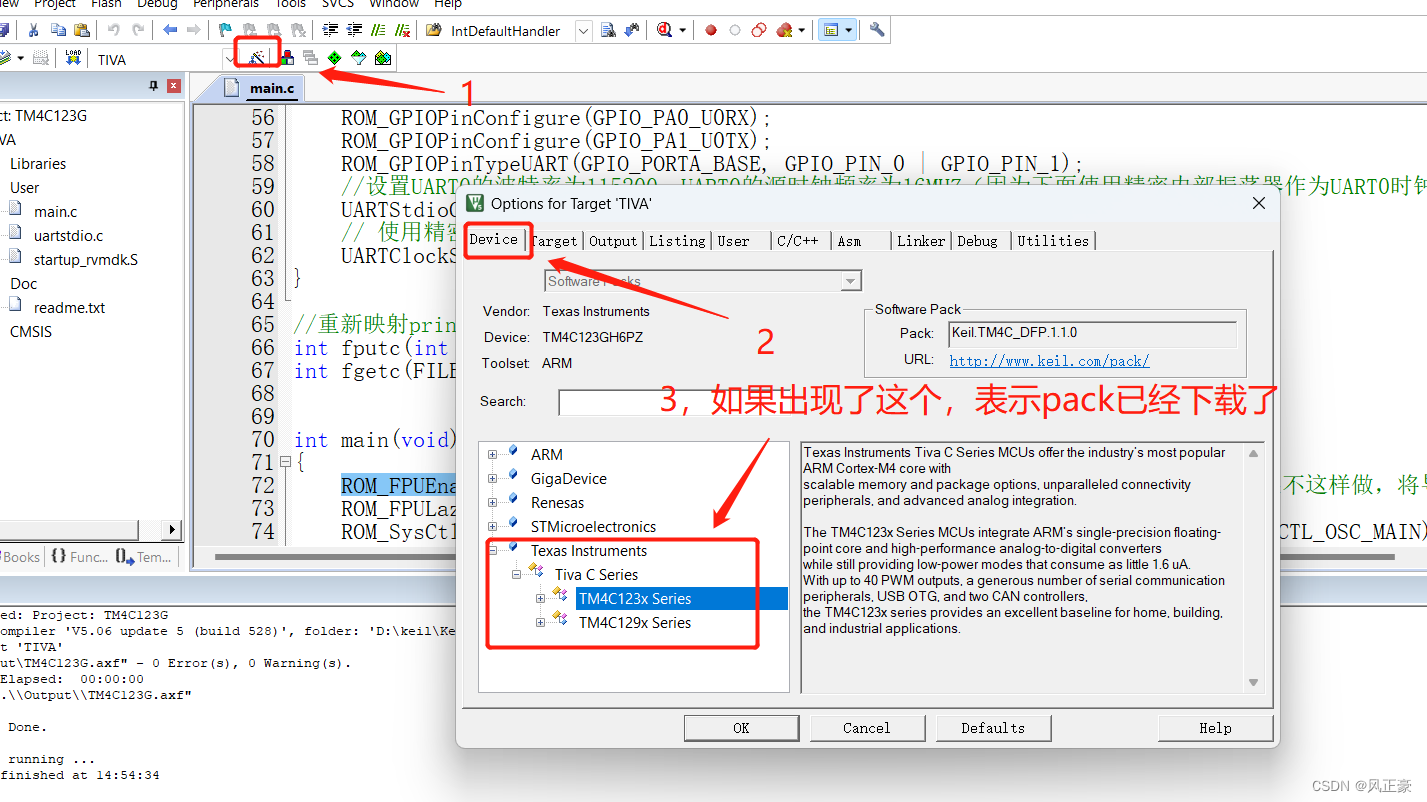The height and width of the screenshot is (802, 1427).
Task: Insert breakpoint with solid red dot icon
Action: click(711, 30)
